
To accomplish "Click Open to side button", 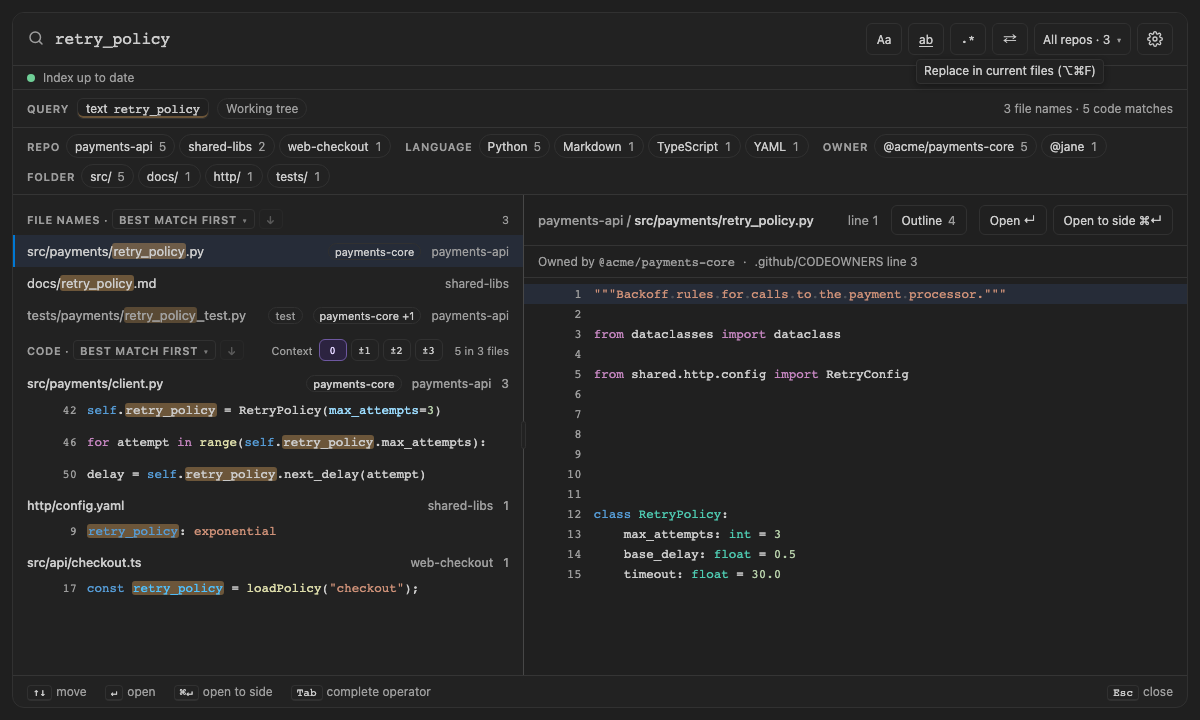I will pyautogui.click(x=1113, y=220).
